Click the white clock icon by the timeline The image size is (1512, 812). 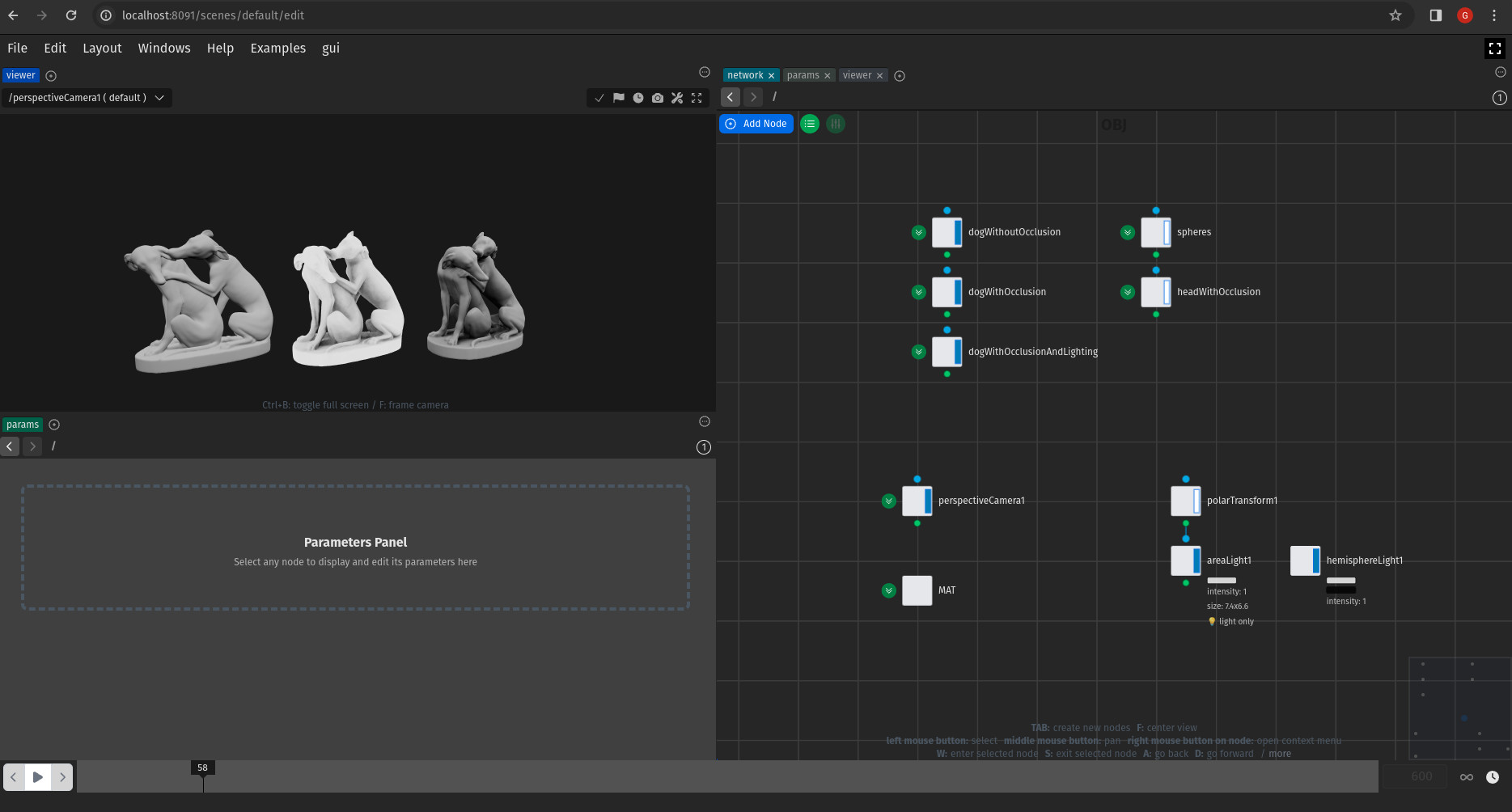coord(1493,777)
